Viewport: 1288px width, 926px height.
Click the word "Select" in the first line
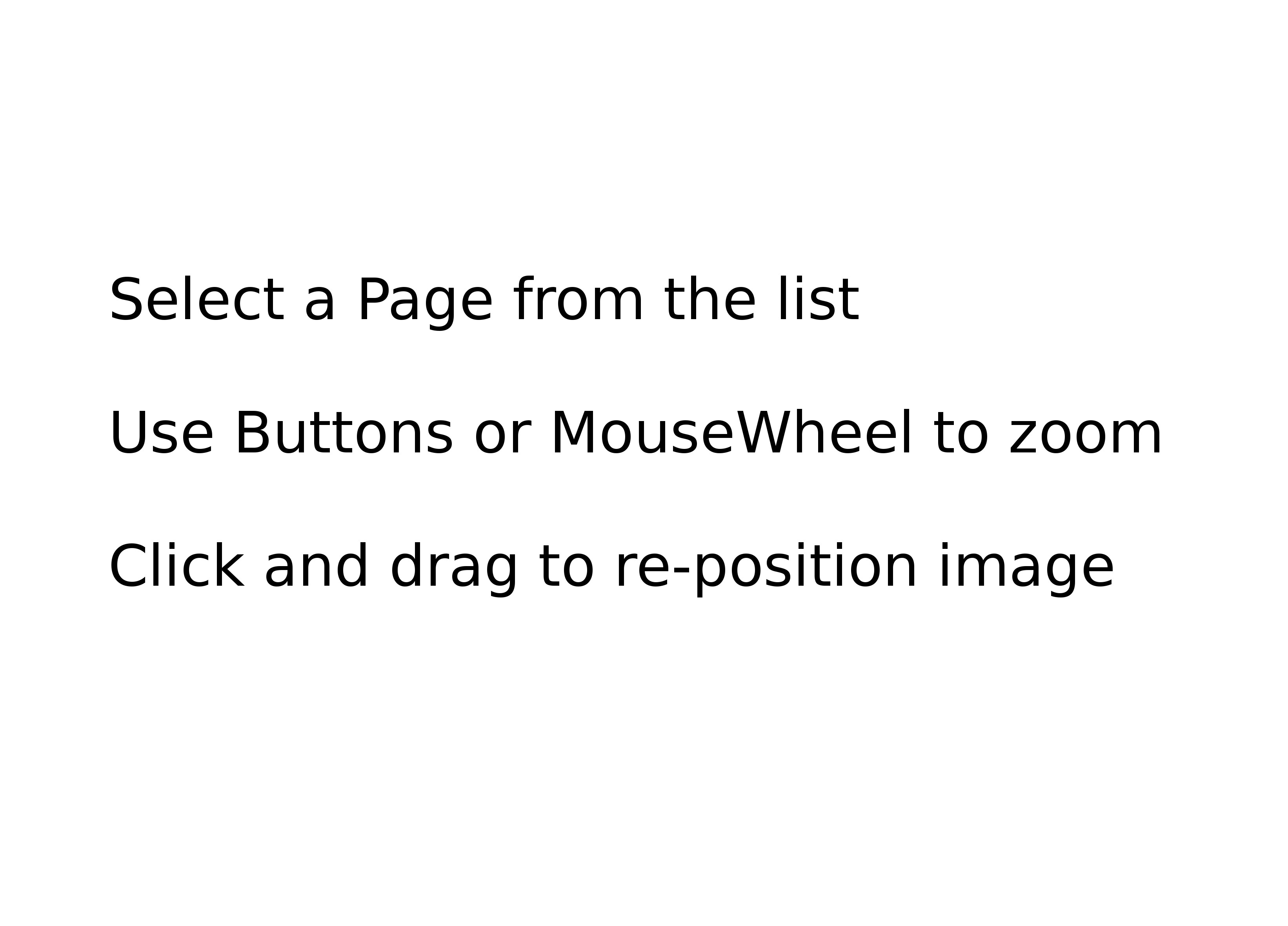click(196, 300)
